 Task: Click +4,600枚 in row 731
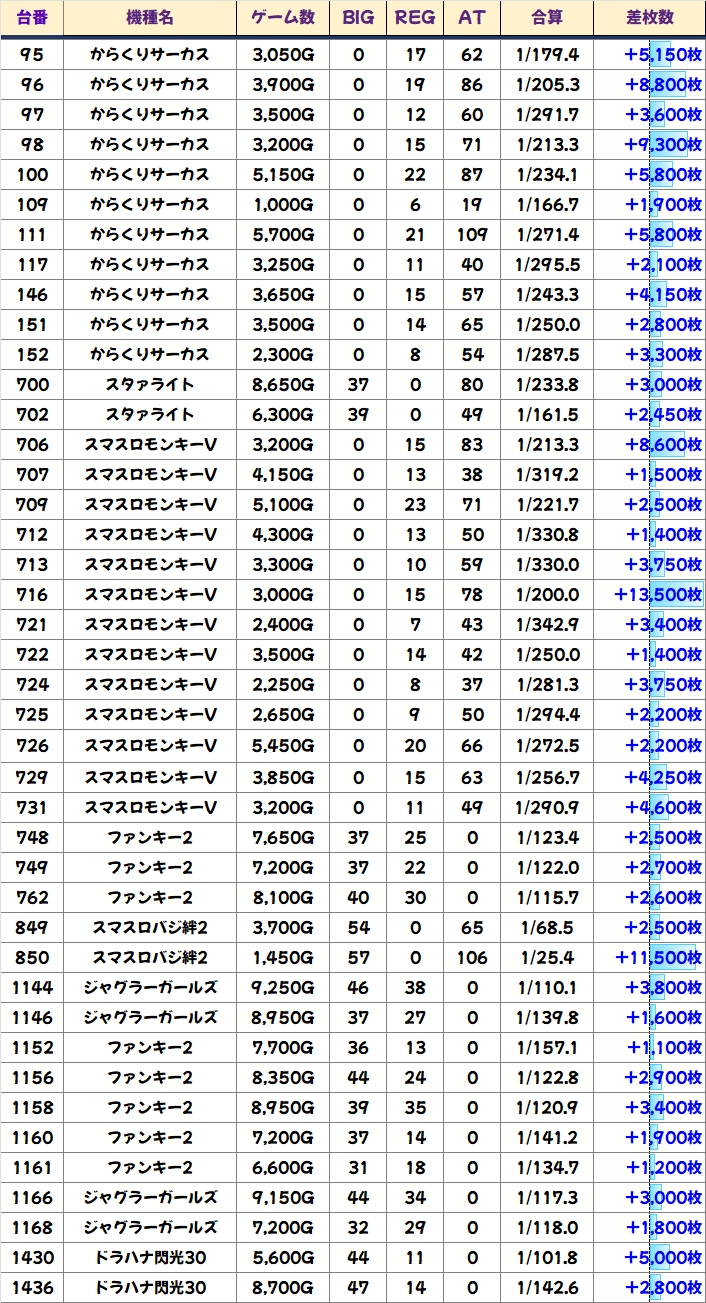point(663,807)
